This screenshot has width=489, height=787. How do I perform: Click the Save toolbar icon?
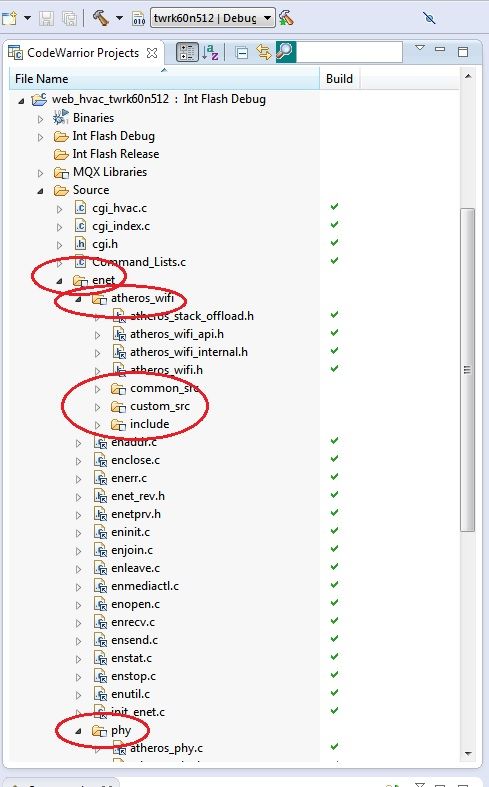(47, 19)
